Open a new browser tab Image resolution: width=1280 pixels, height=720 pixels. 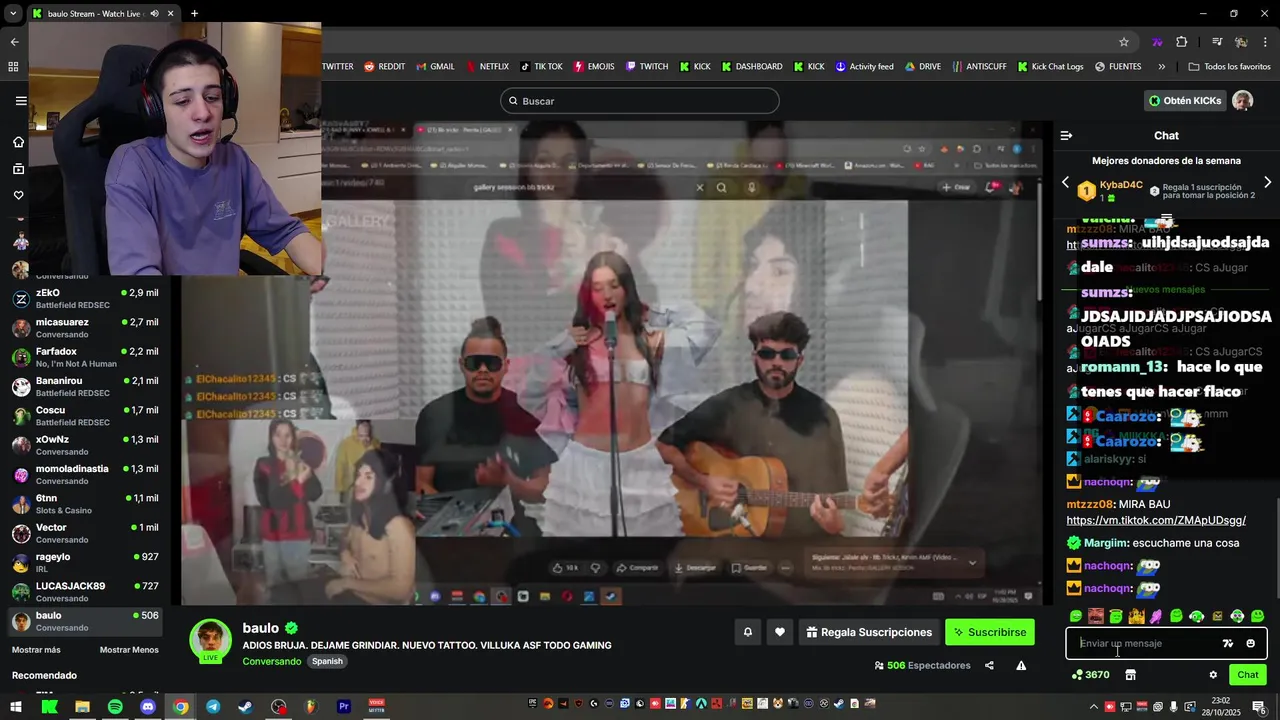click(x=194, y=14)
